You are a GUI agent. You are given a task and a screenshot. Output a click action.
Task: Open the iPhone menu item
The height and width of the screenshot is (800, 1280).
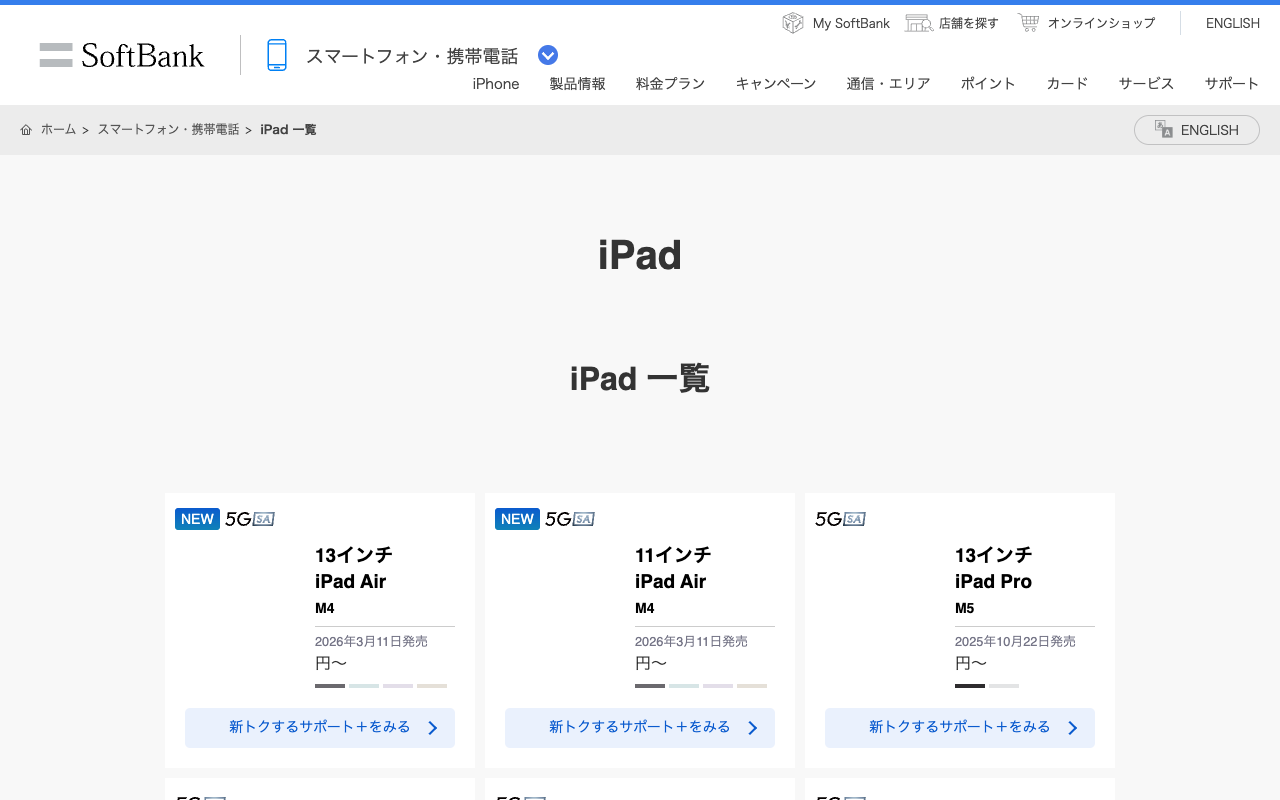pyautogui.click(x=496, y=84)
